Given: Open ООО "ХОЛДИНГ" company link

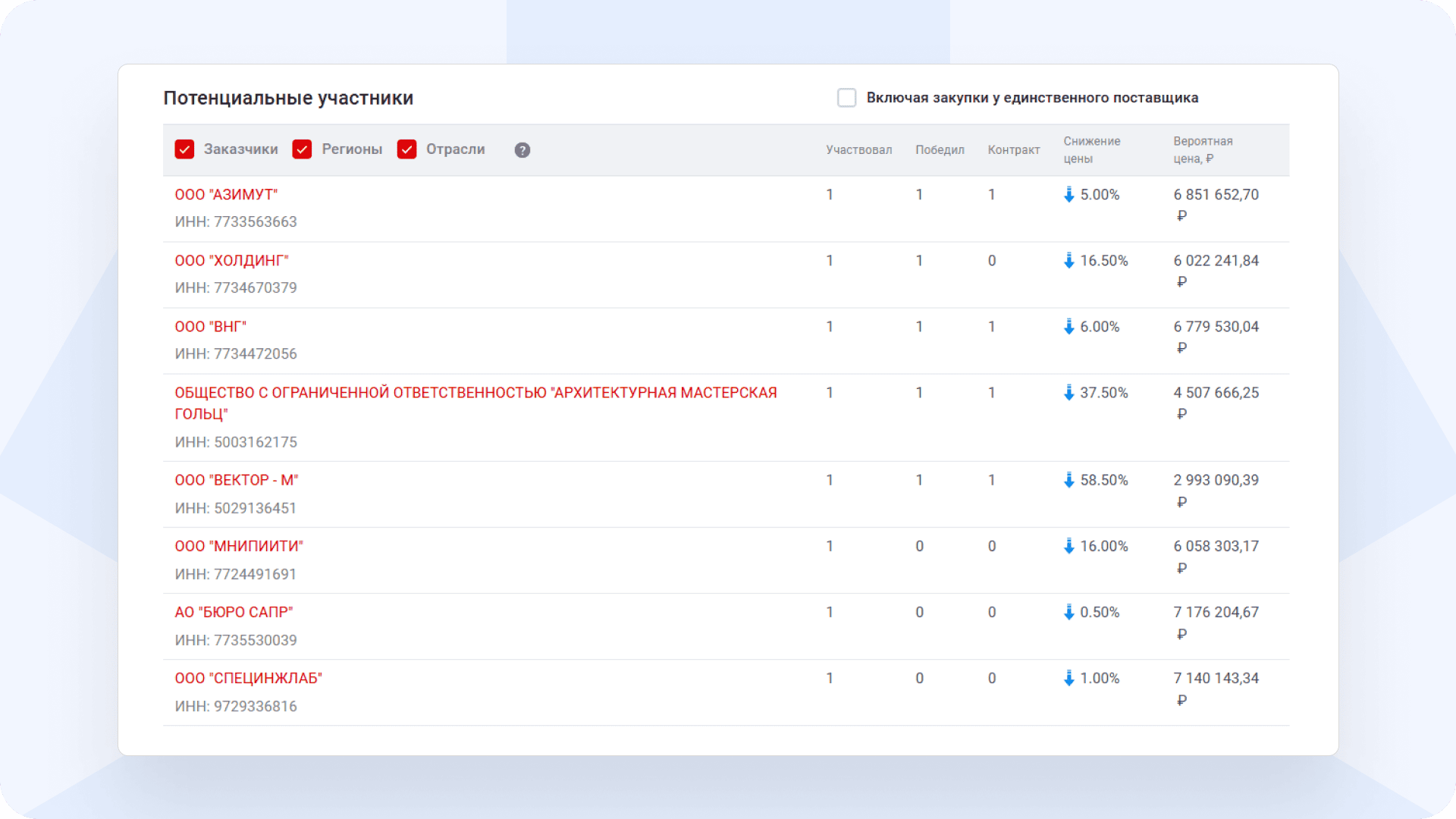Looking at the screenshot, I should tap(231, 261).
